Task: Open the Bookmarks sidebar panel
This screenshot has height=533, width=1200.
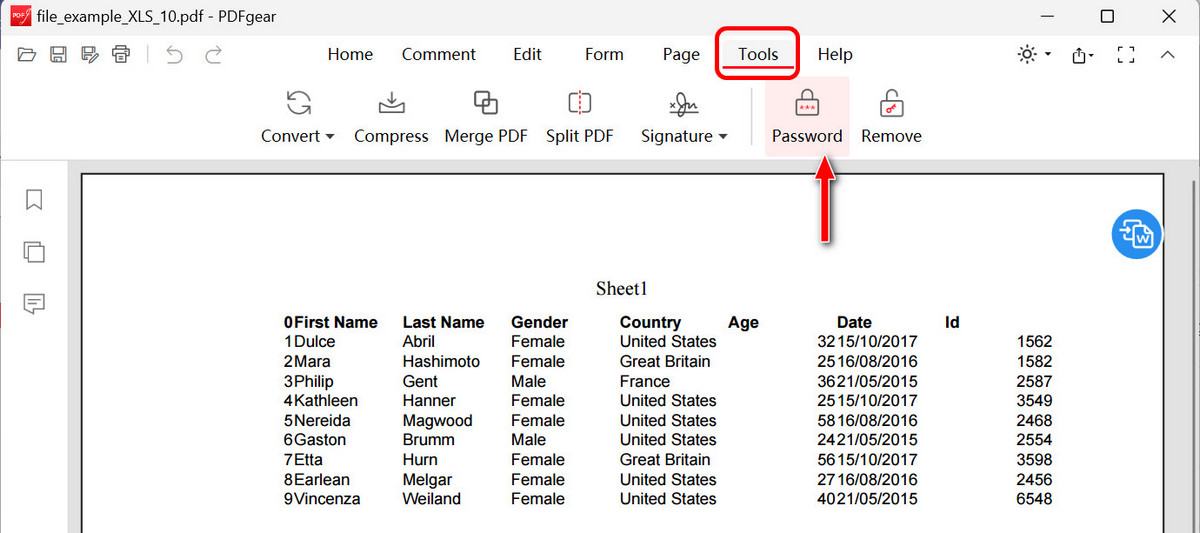Action: point(34,200)
